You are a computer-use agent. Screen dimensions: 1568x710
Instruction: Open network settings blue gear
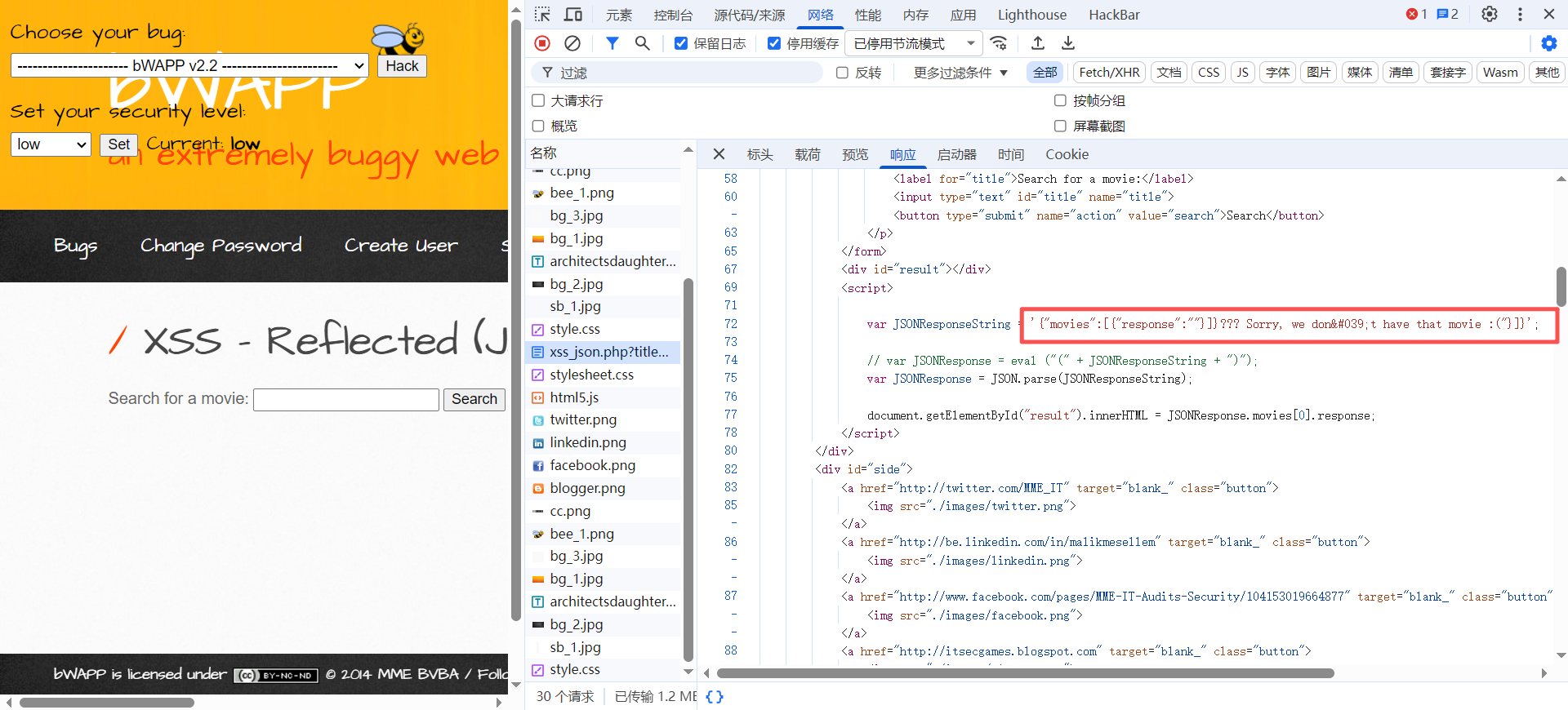1548,43
